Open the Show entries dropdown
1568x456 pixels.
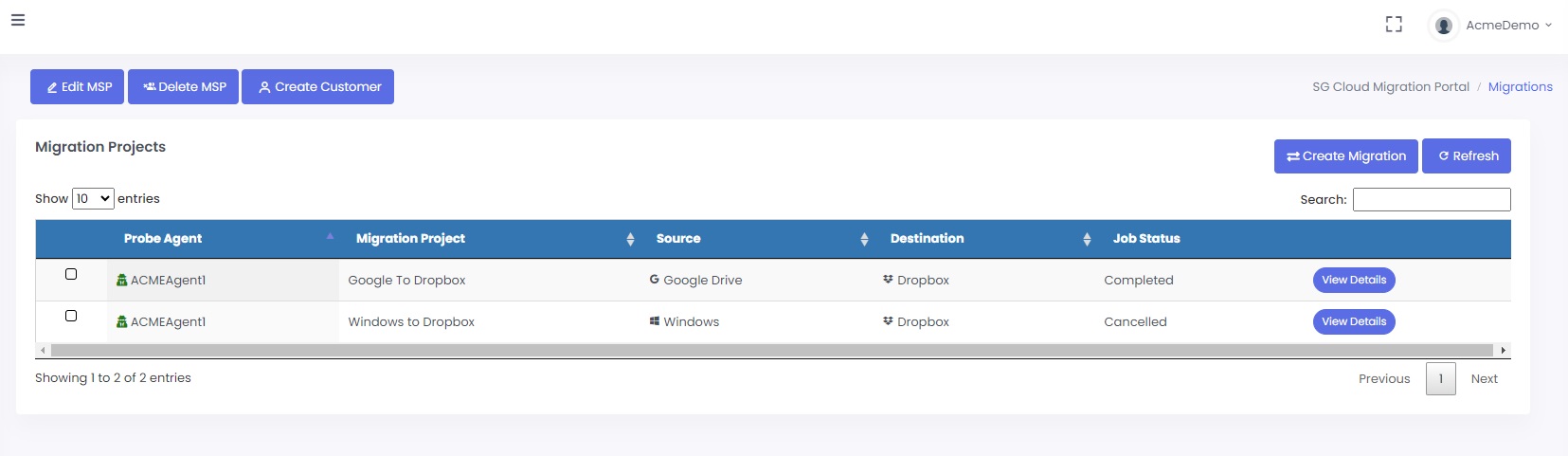93,198
